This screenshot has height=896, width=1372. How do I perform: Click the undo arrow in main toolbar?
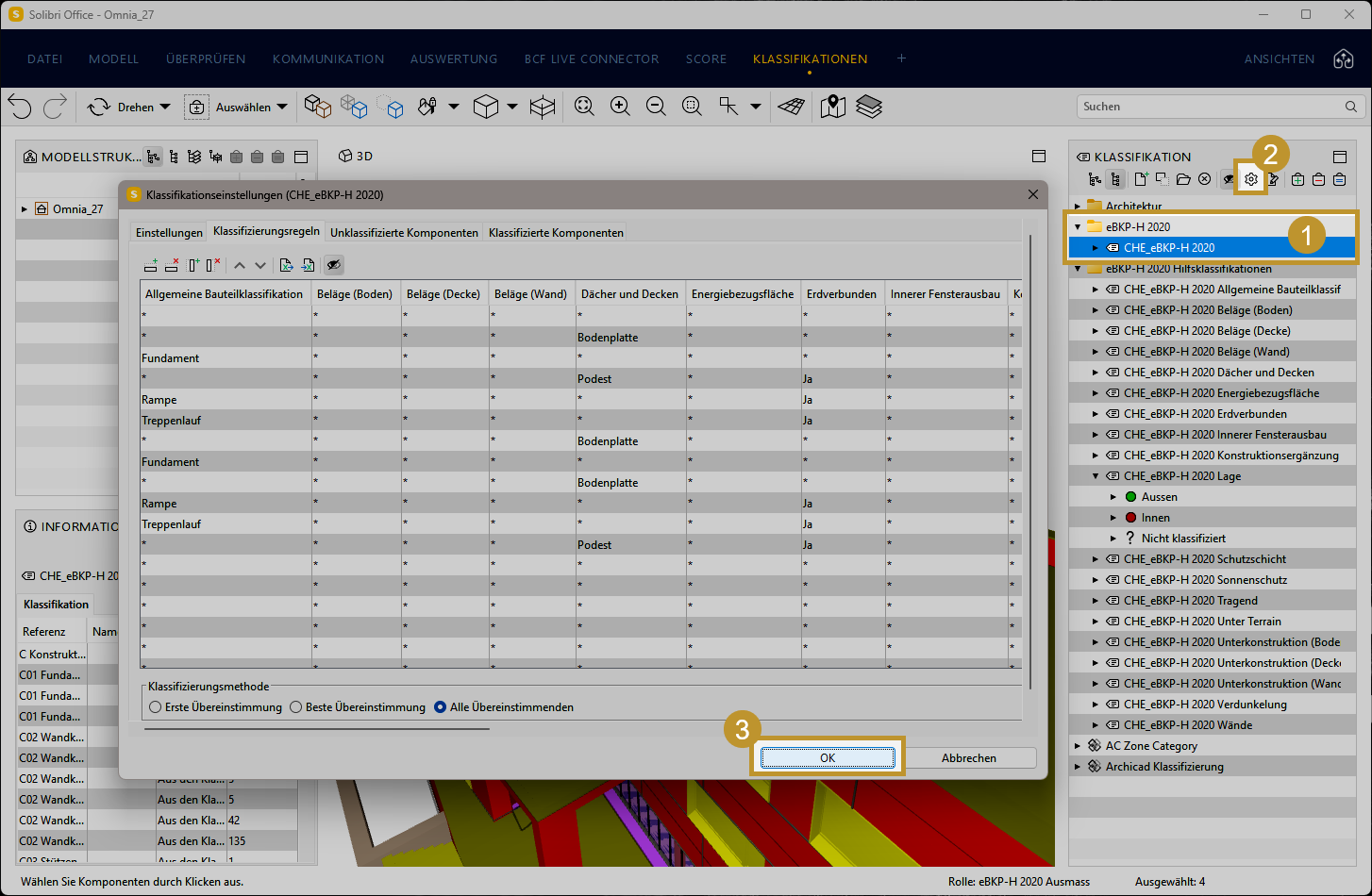[20, 107]
